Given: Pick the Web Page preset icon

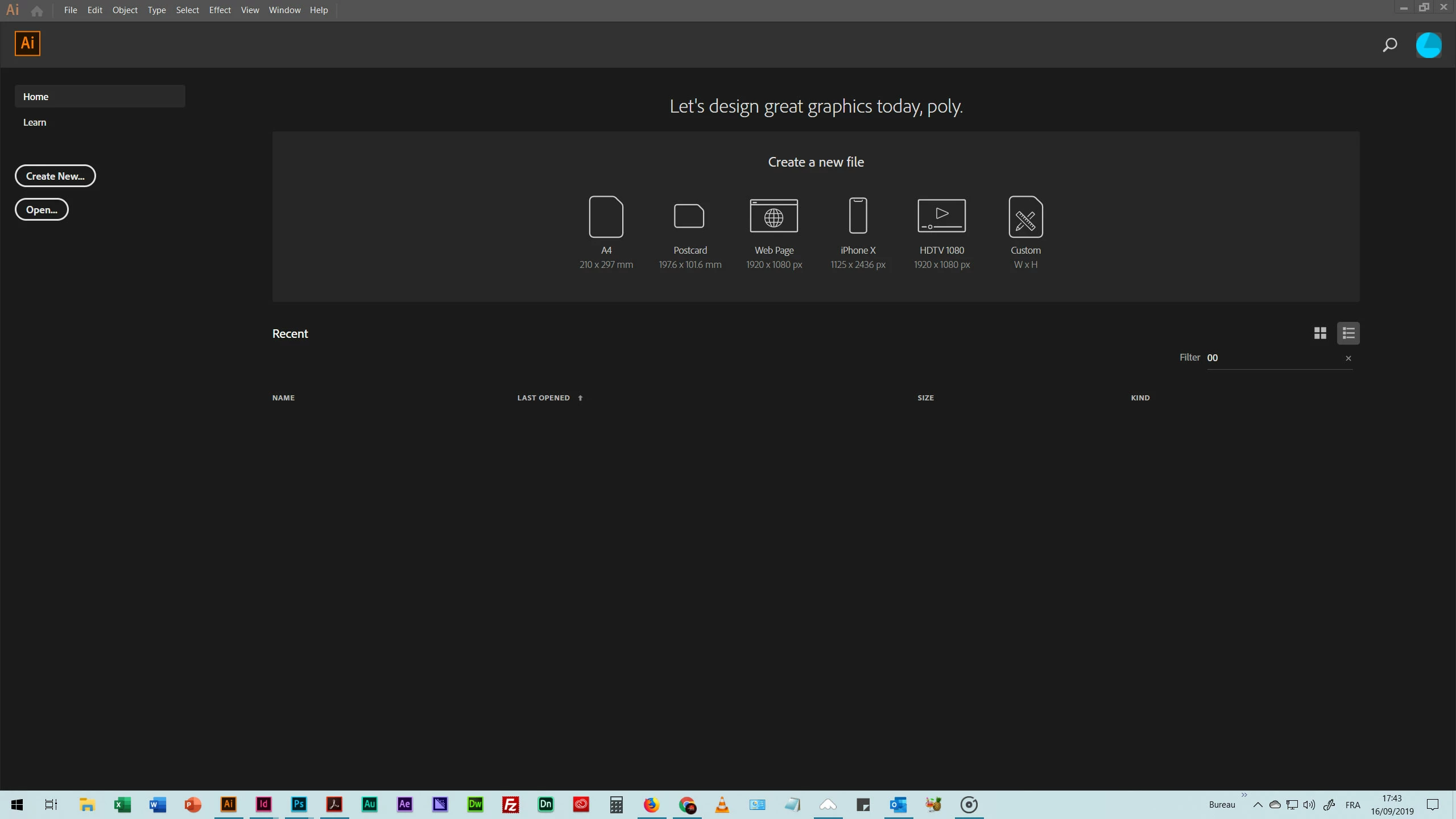Looking at the screenshot, I should tap(773, 216).
